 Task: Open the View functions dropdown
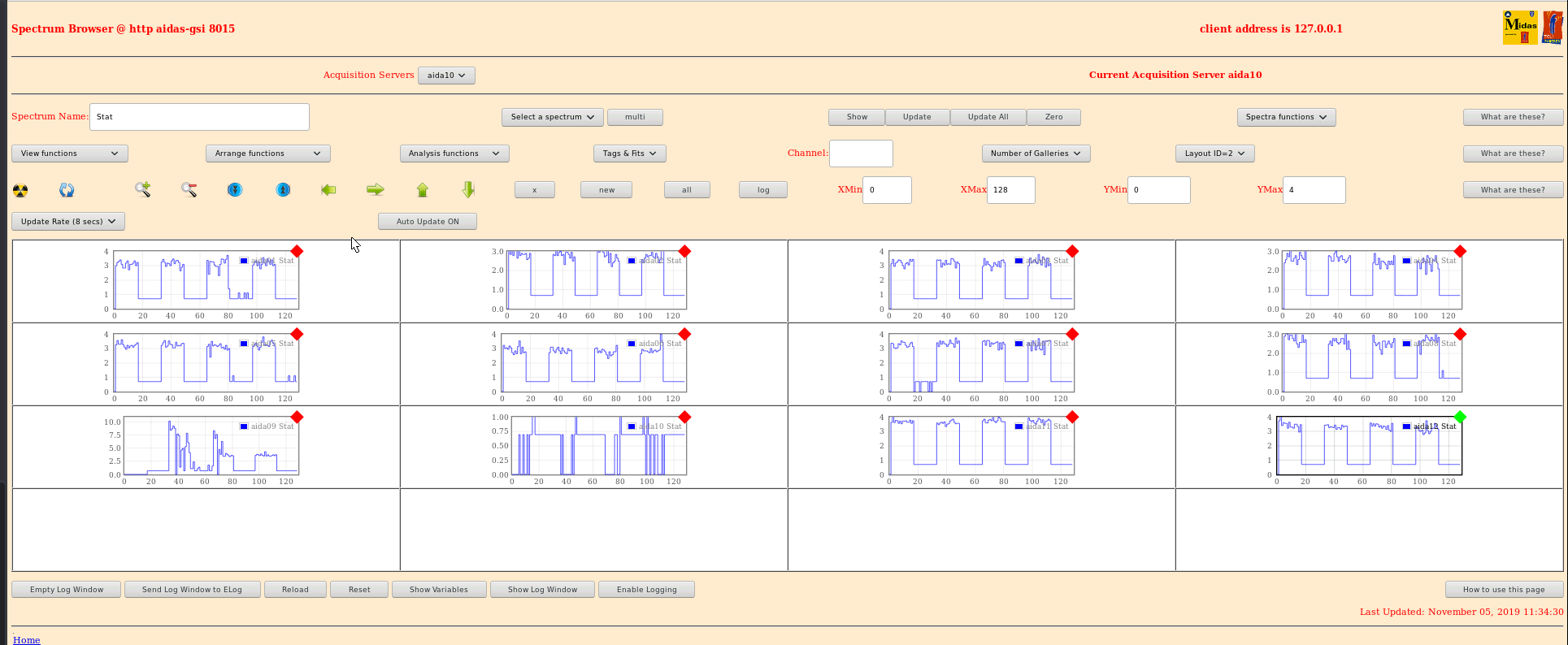70,153
